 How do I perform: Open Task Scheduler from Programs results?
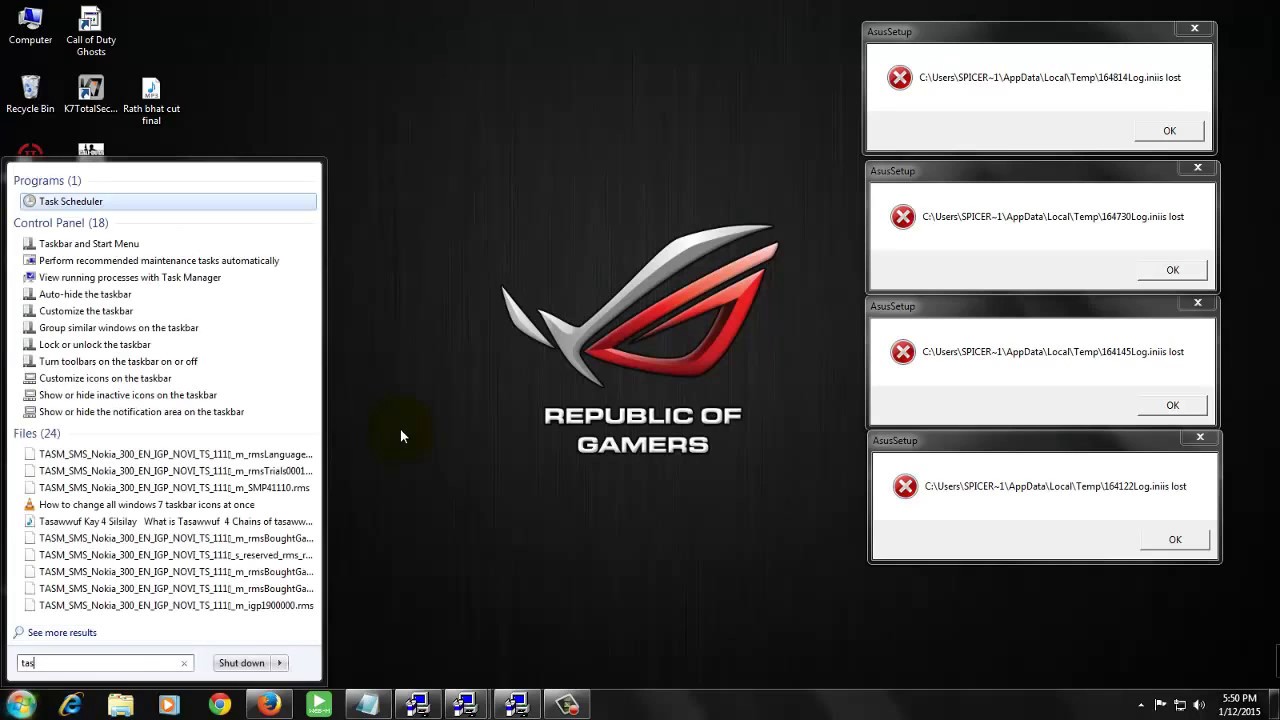tap(168, 202)
